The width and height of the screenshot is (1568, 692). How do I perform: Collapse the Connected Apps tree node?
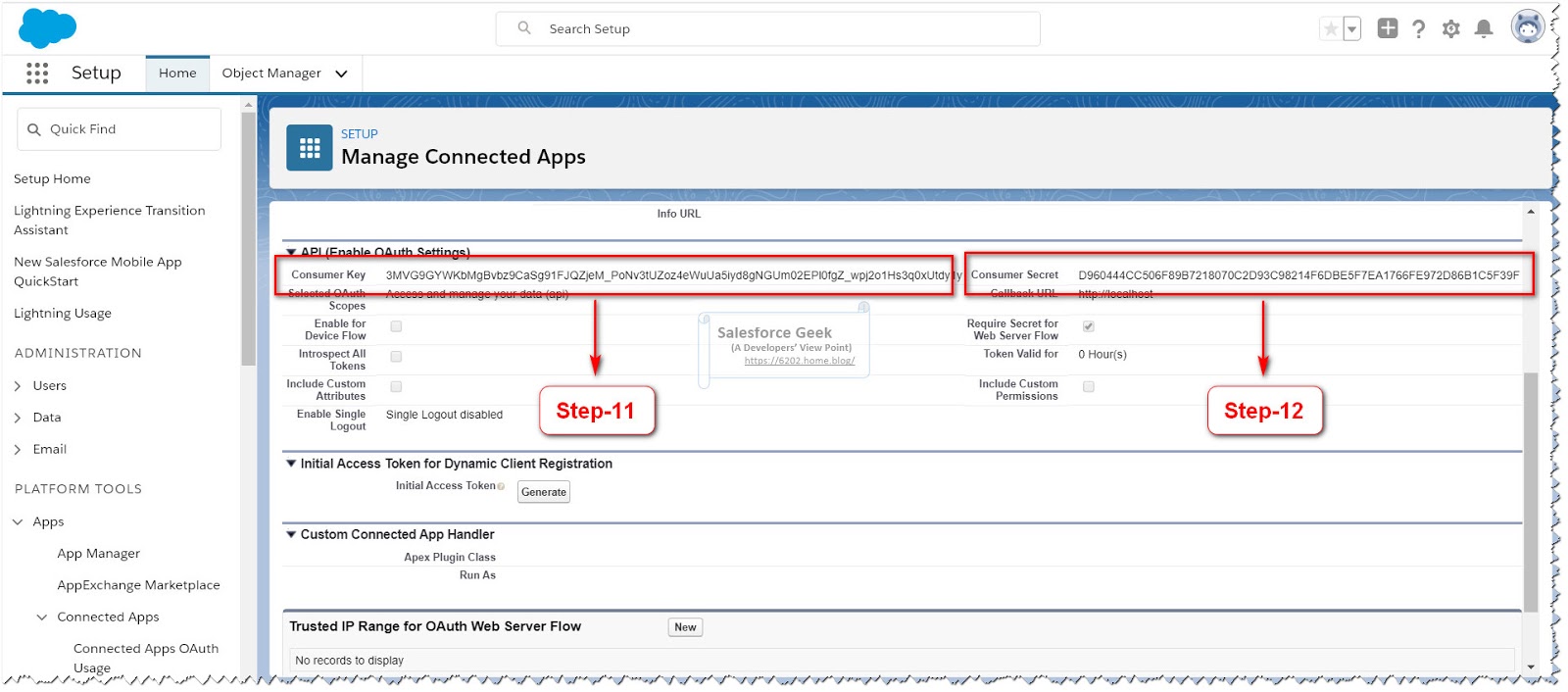pyautogui.click(x=42, y=618)
